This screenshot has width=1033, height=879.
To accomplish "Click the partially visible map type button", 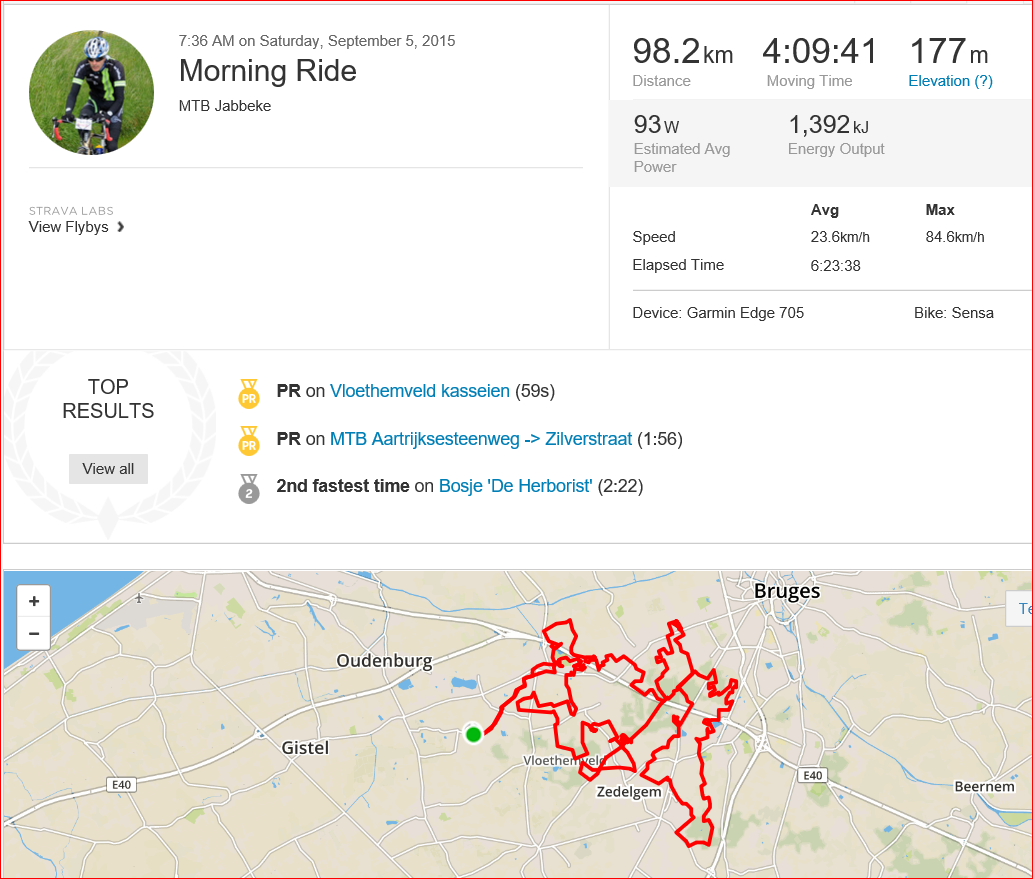I will pos(1020,608).
